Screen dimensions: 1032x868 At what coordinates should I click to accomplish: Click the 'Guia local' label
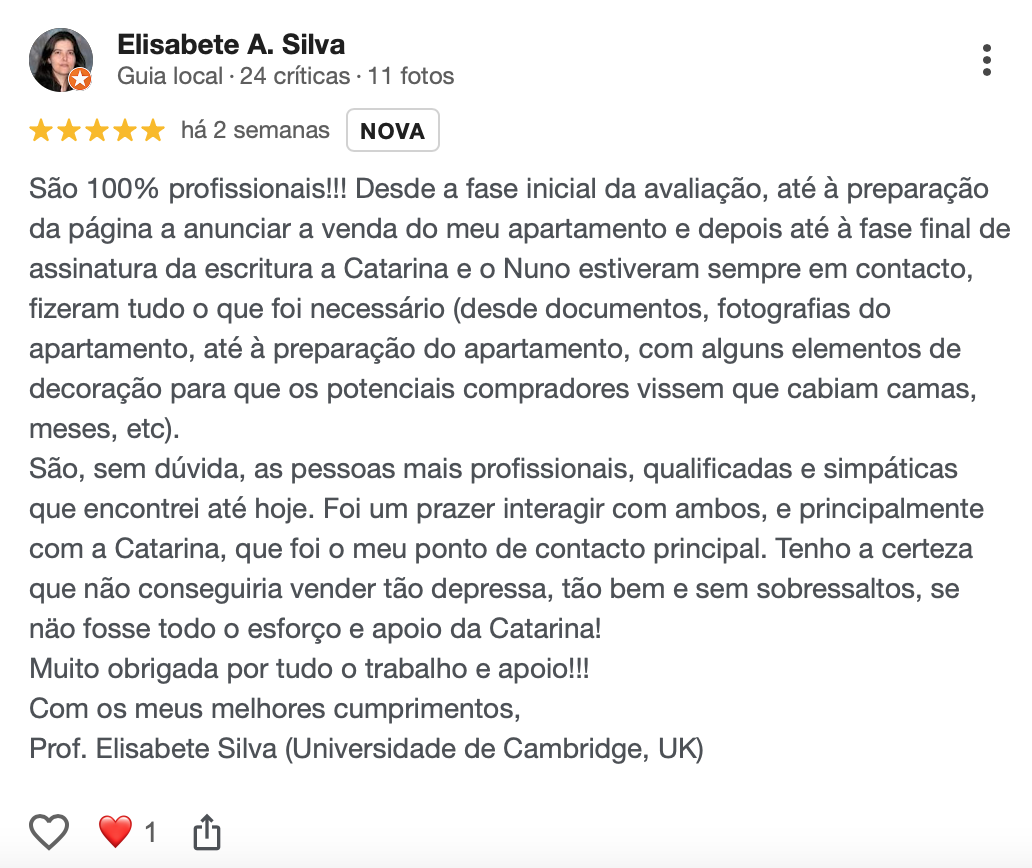(x=170, y=76)
